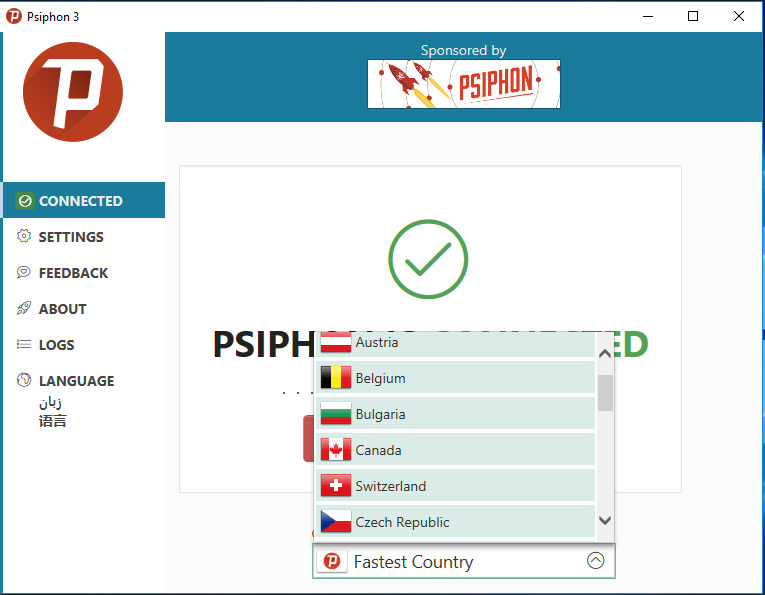Click the connected checkmark icon in sidebar
Image resolution: width=765 pixels, height=595 pixels.
click(x=25, y=200)
